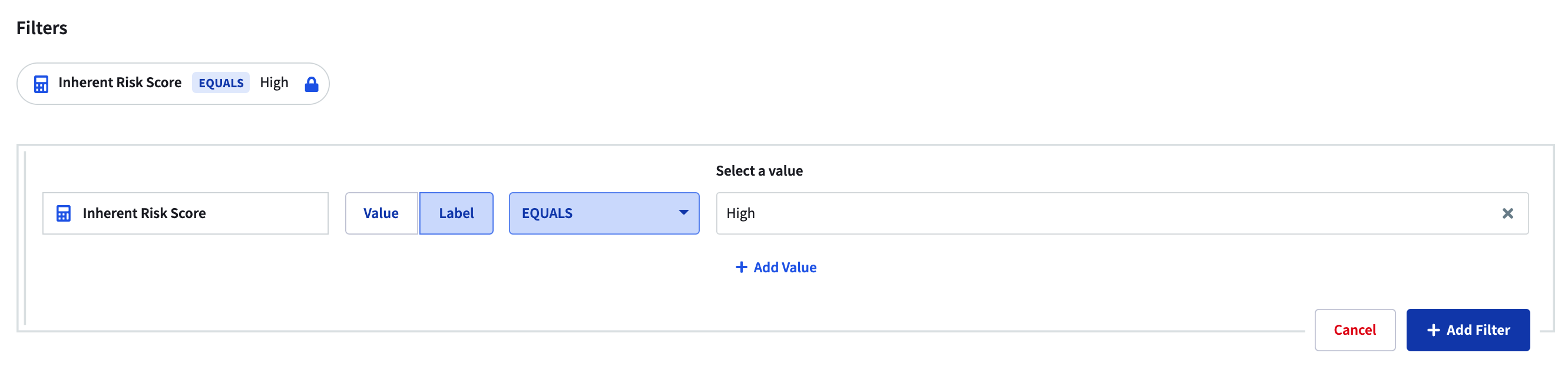1568x389 pixels.
Task: Click the Cancel button
Action: (x=1354, y=330)
